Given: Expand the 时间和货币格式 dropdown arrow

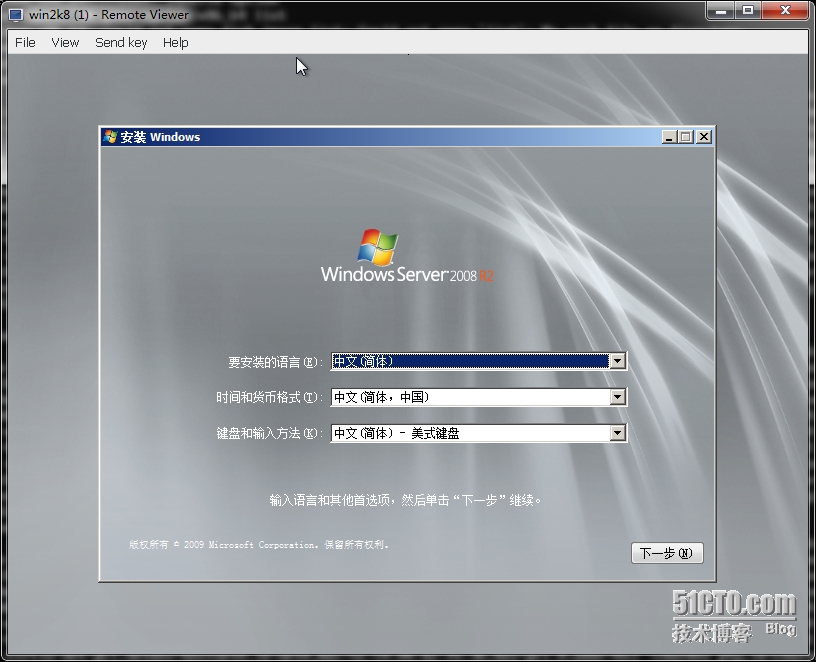Looking at the screenshot, I should (617, 397).
